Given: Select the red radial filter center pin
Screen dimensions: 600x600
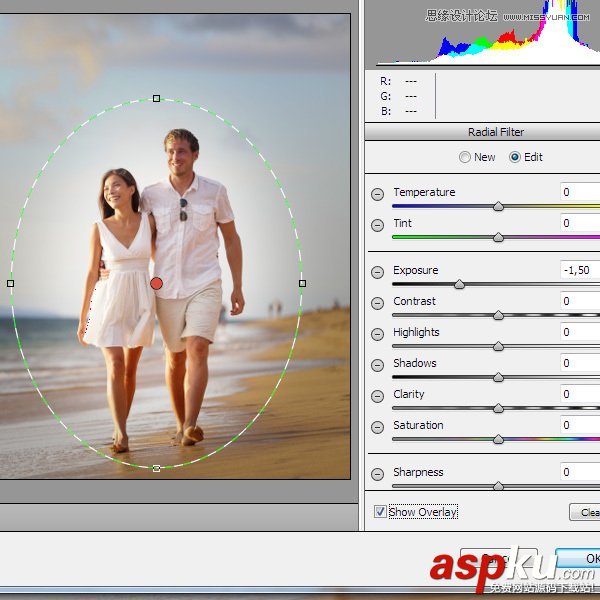Looking at the screenshot, I should point(156,284).
